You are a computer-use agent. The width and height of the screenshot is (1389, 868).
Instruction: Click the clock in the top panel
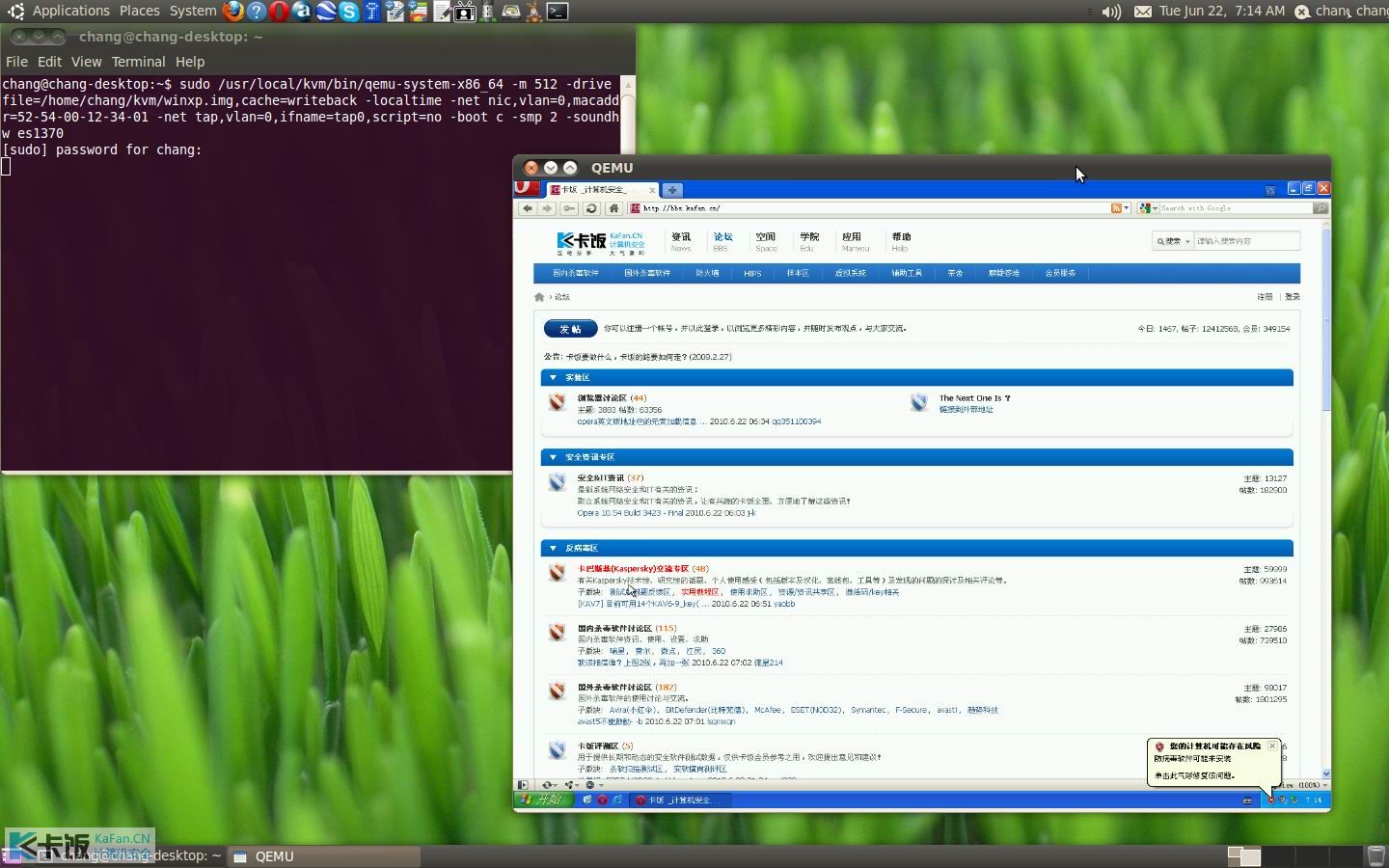coord(1222,12)
